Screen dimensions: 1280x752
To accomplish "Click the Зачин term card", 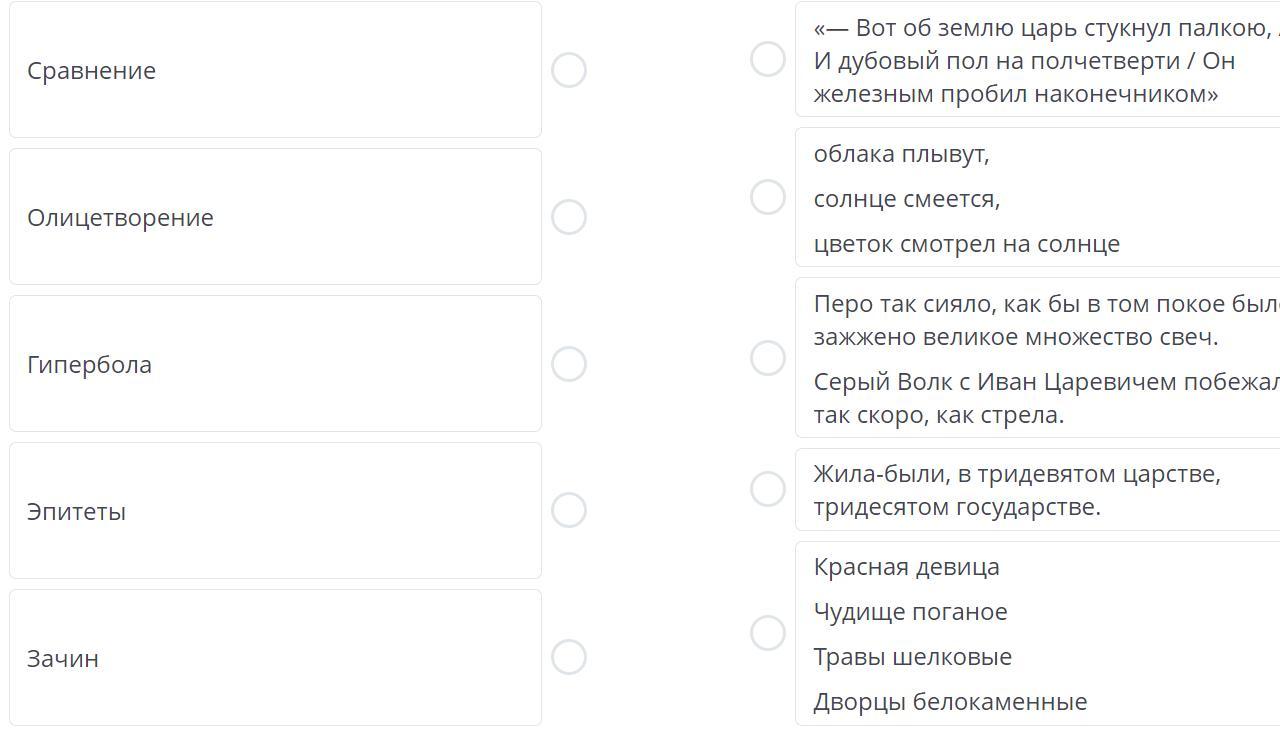I will tap(275, 658).
